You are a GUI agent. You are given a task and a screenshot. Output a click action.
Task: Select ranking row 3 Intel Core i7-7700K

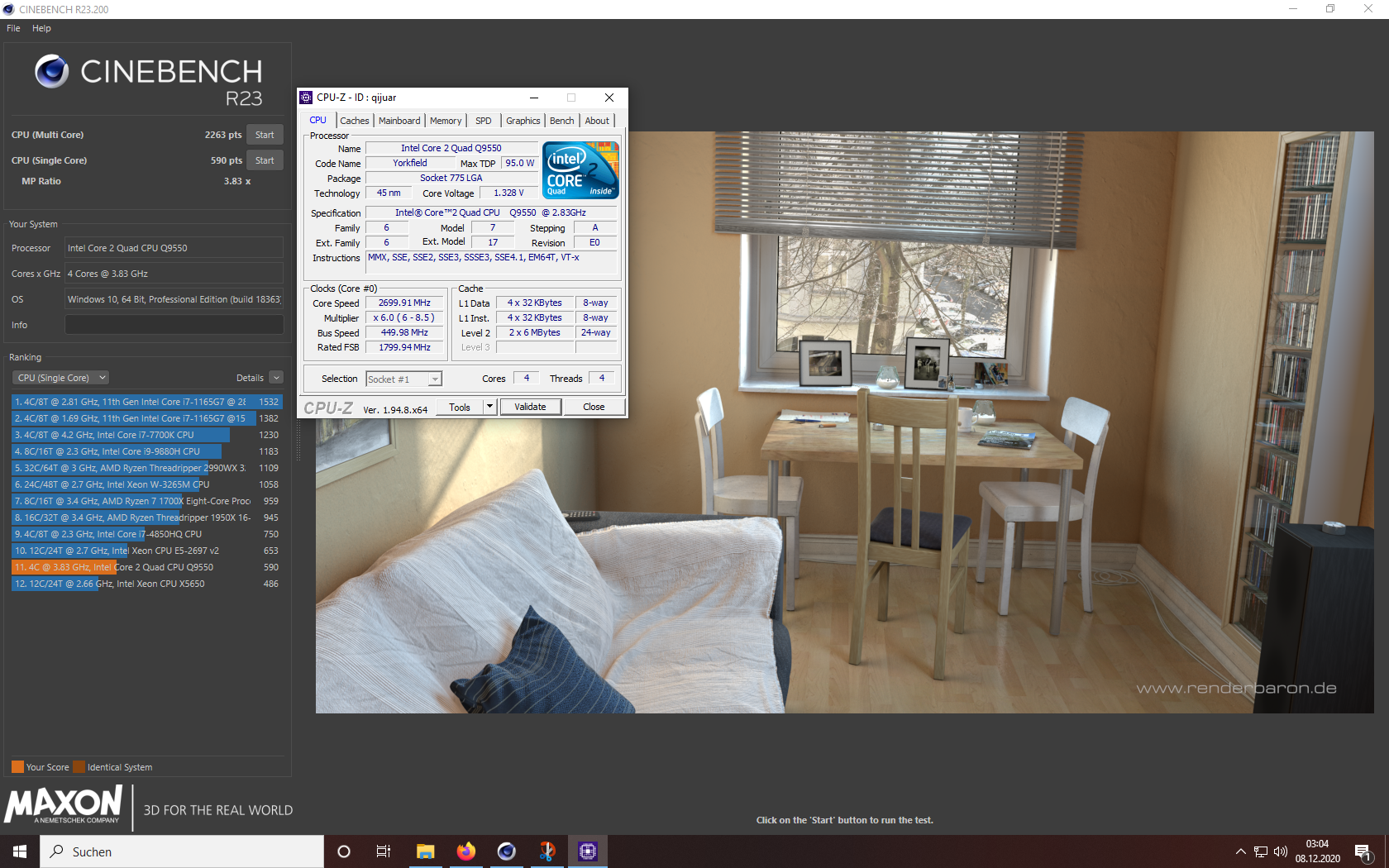click(146, 435)
